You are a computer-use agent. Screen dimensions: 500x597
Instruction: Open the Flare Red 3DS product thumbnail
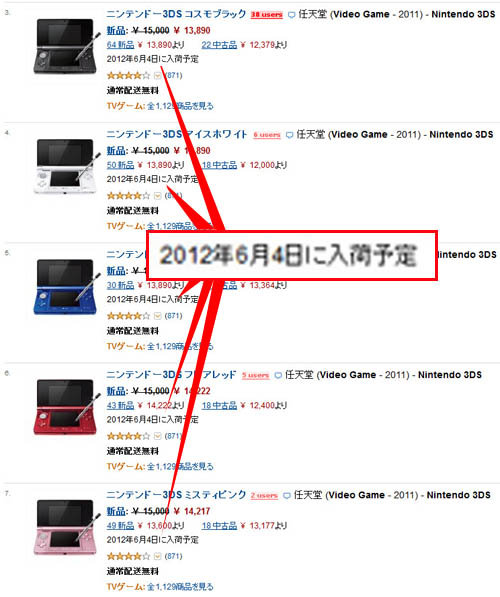click(67, 407)
